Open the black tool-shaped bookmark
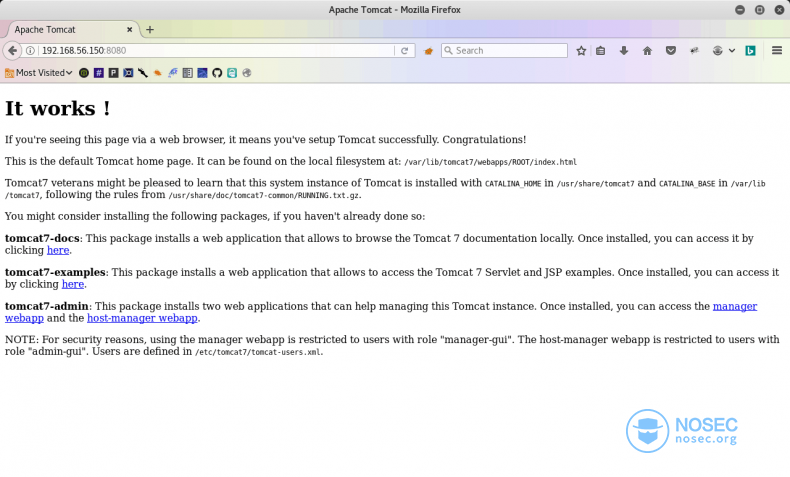 pos(143,73)
